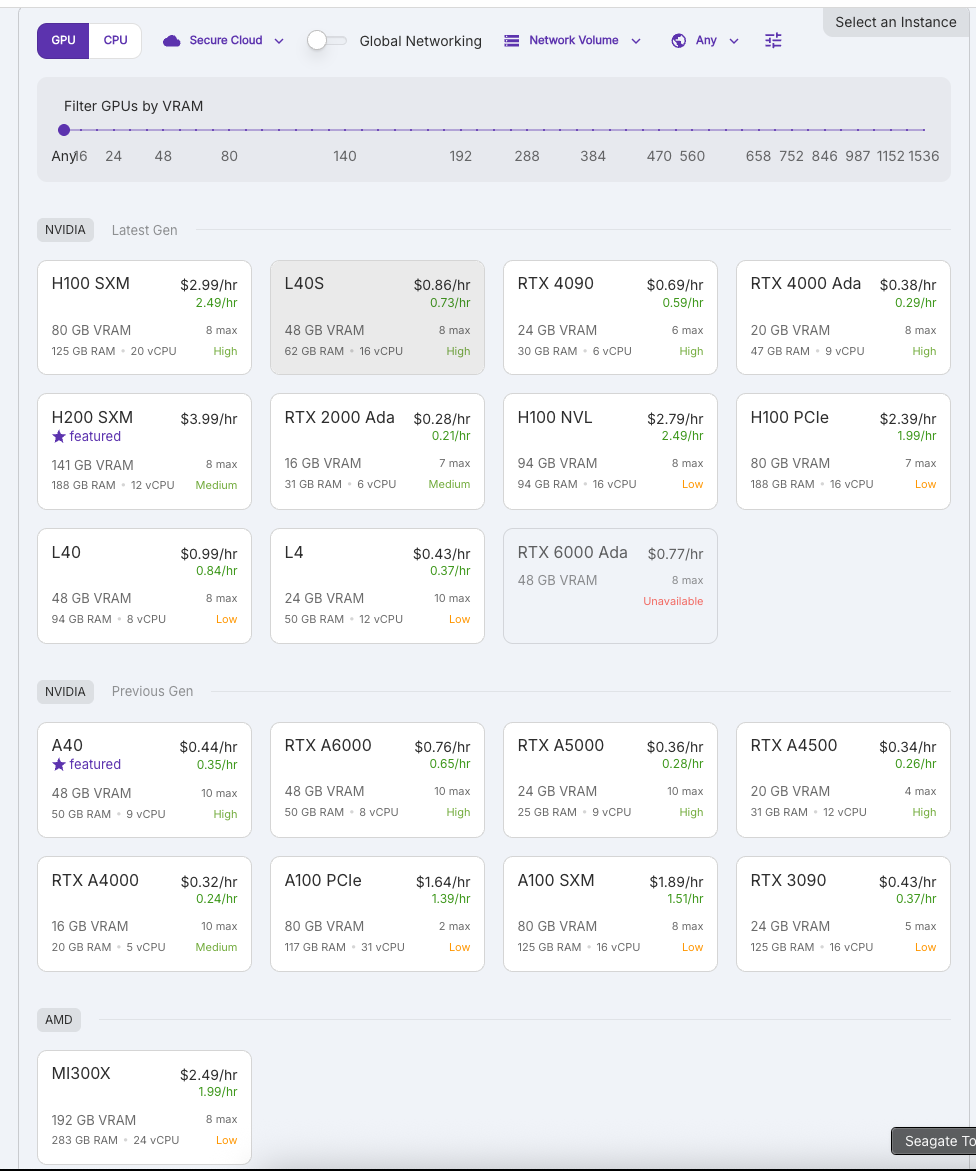Select the A40 featured card

click(145, 780)
